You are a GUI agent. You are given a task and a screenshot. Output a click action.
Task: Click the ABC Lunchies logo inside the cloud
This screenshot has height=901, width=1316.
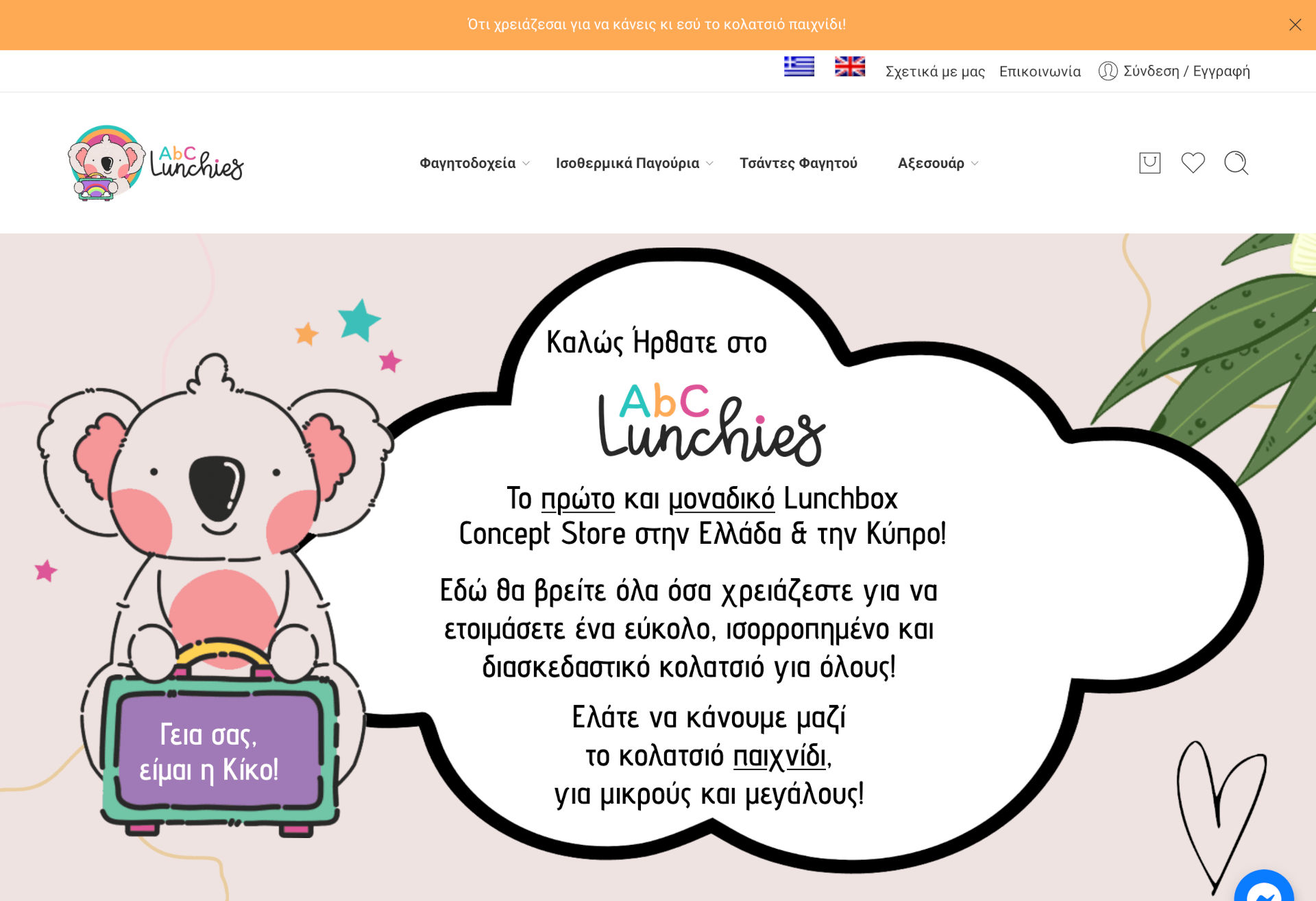[x=712, y=424]
